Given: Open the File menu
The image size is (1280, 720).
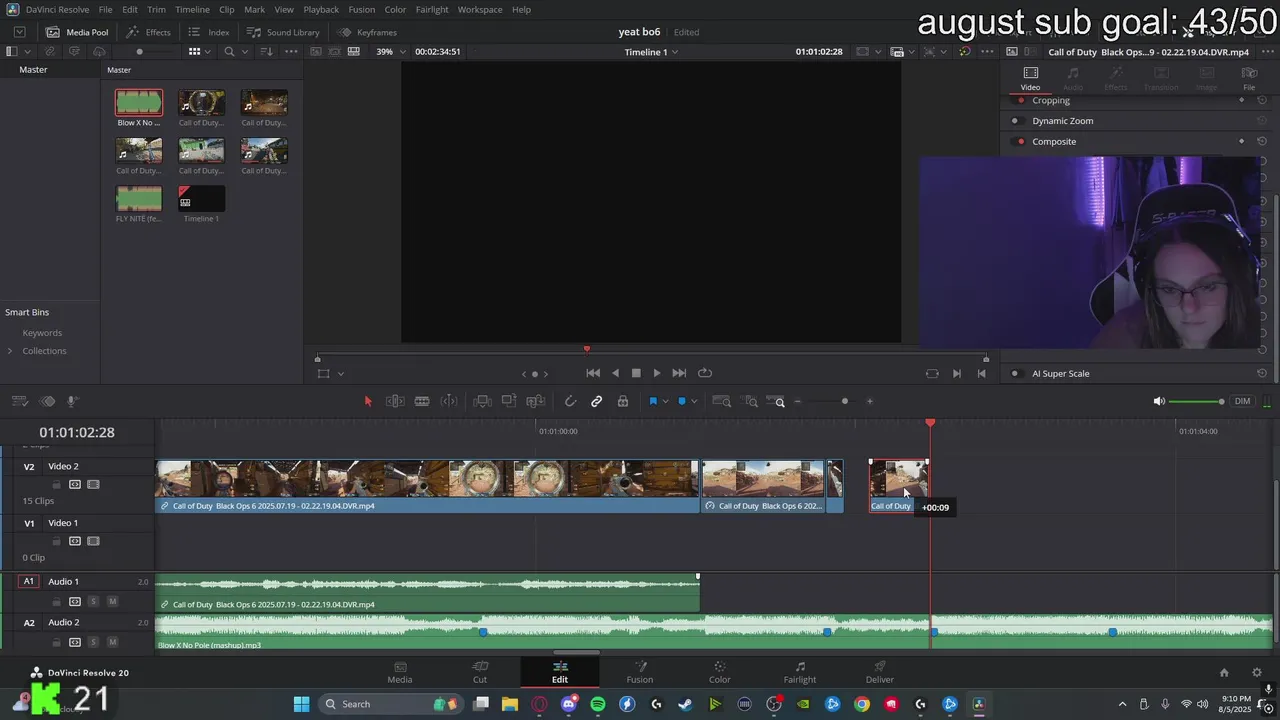Looking at the screenshot, I should click(105, 9).
